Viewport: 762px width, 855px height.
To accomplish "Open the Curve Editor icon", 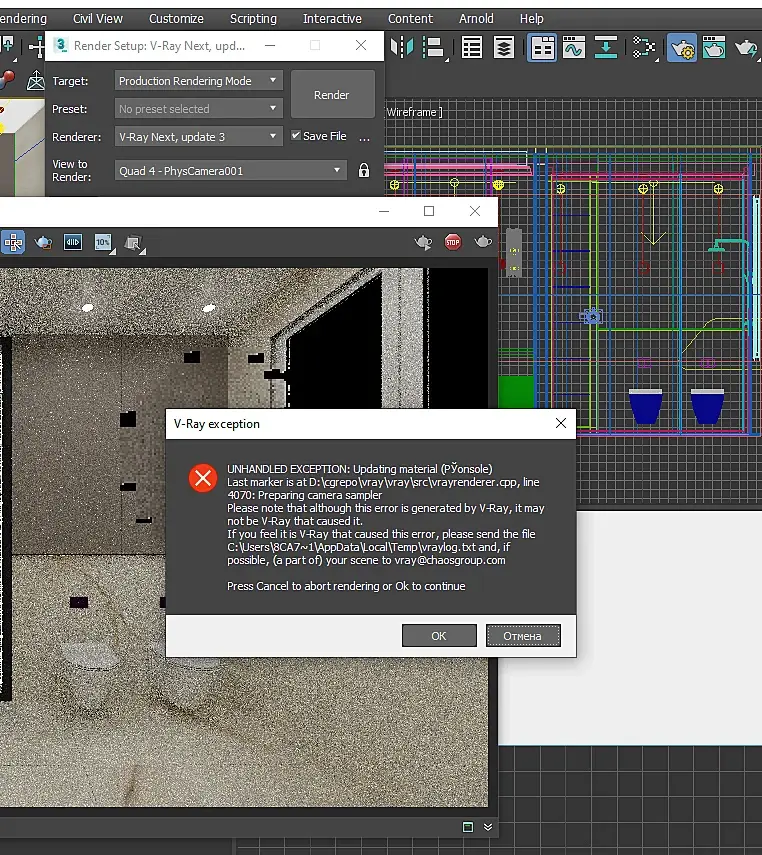I will 574,47.
